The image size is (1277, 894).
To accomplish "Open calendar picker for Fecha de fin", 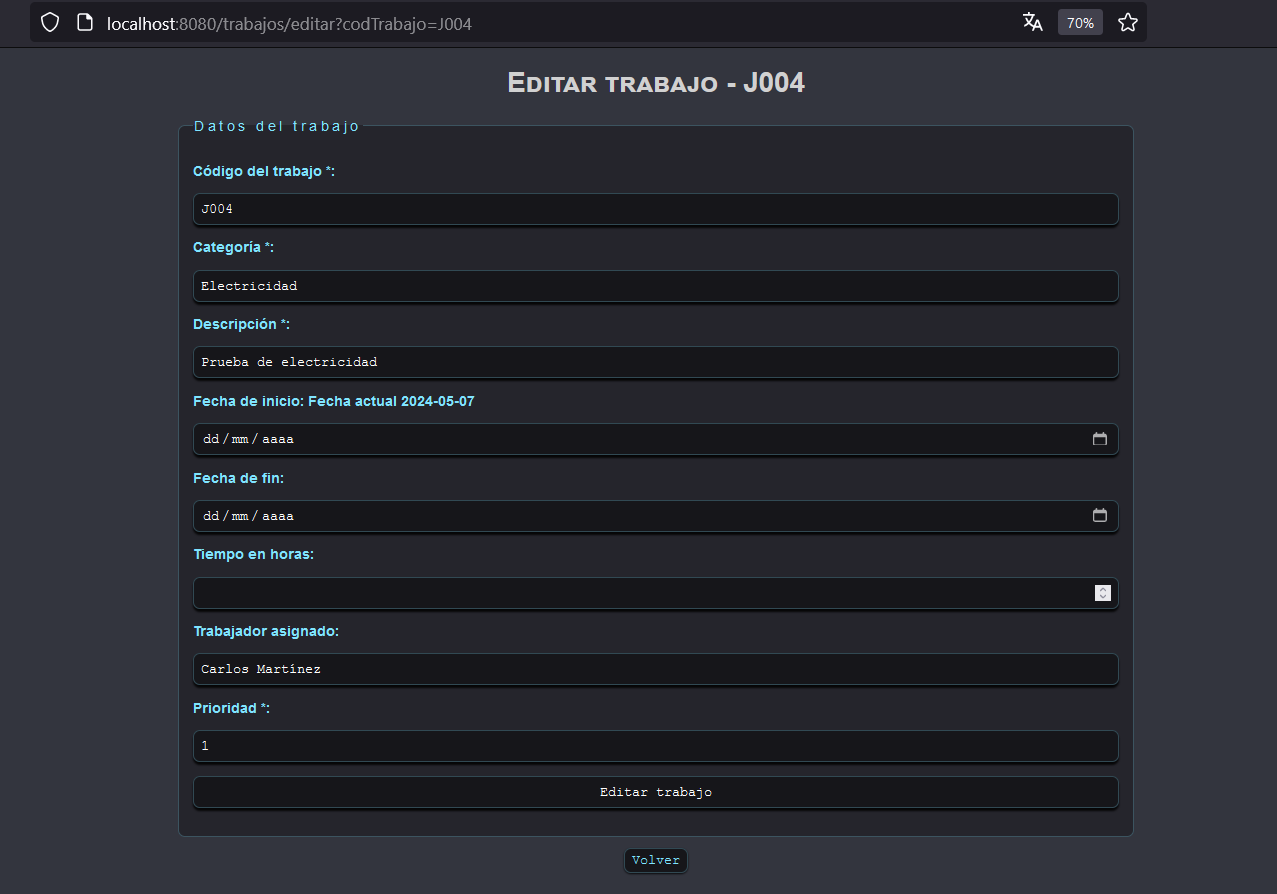I will click(x=1100, y=516).
